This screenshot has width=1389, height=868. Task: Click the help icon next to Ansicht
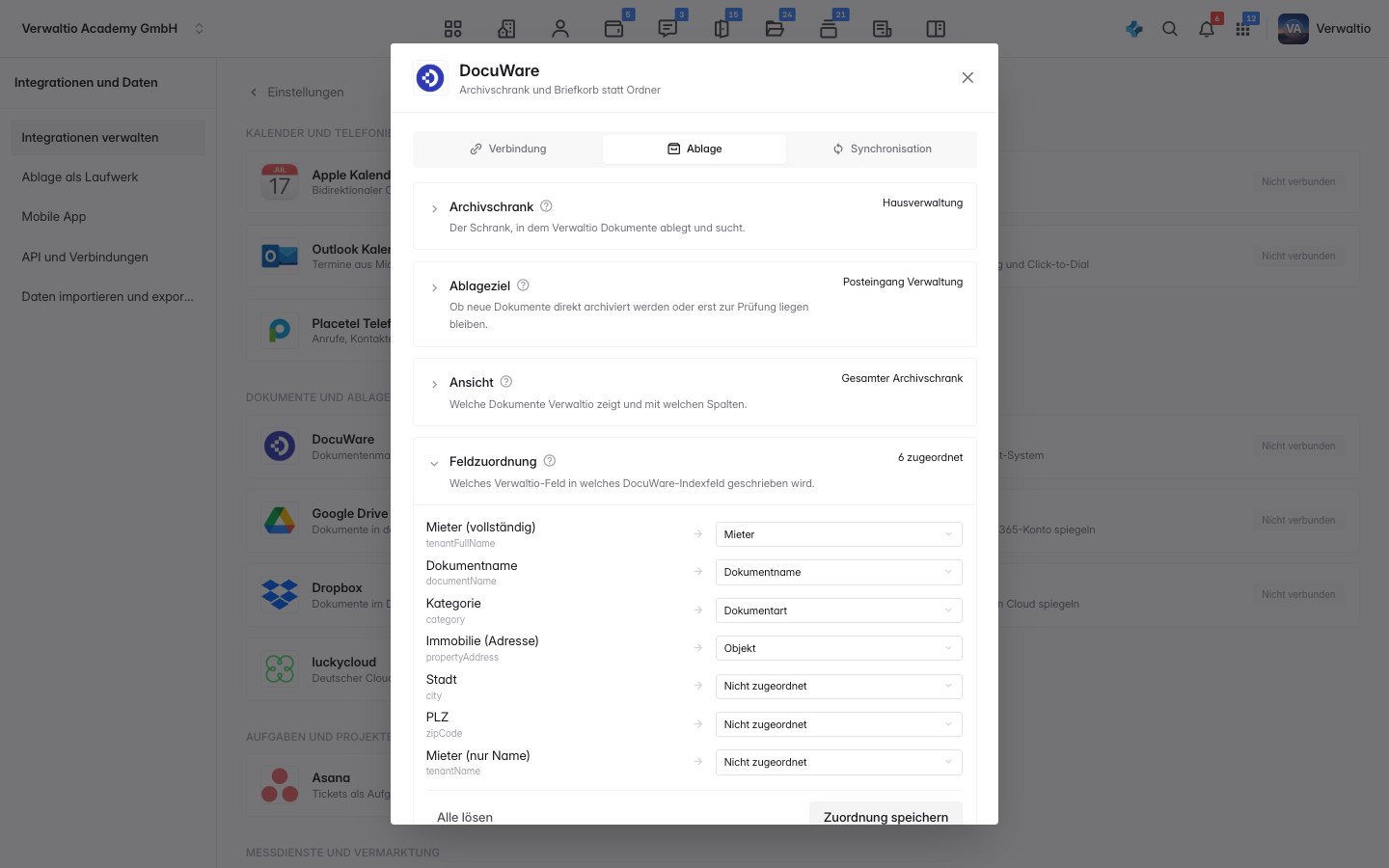(506, 382)
